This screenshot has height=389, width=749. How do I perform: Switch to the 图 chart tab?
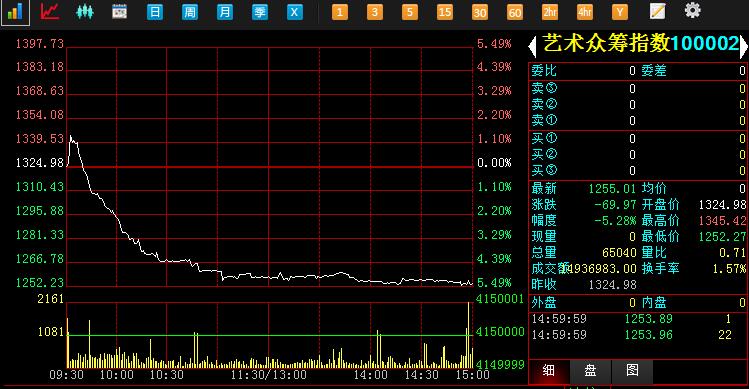pos(632,371)
